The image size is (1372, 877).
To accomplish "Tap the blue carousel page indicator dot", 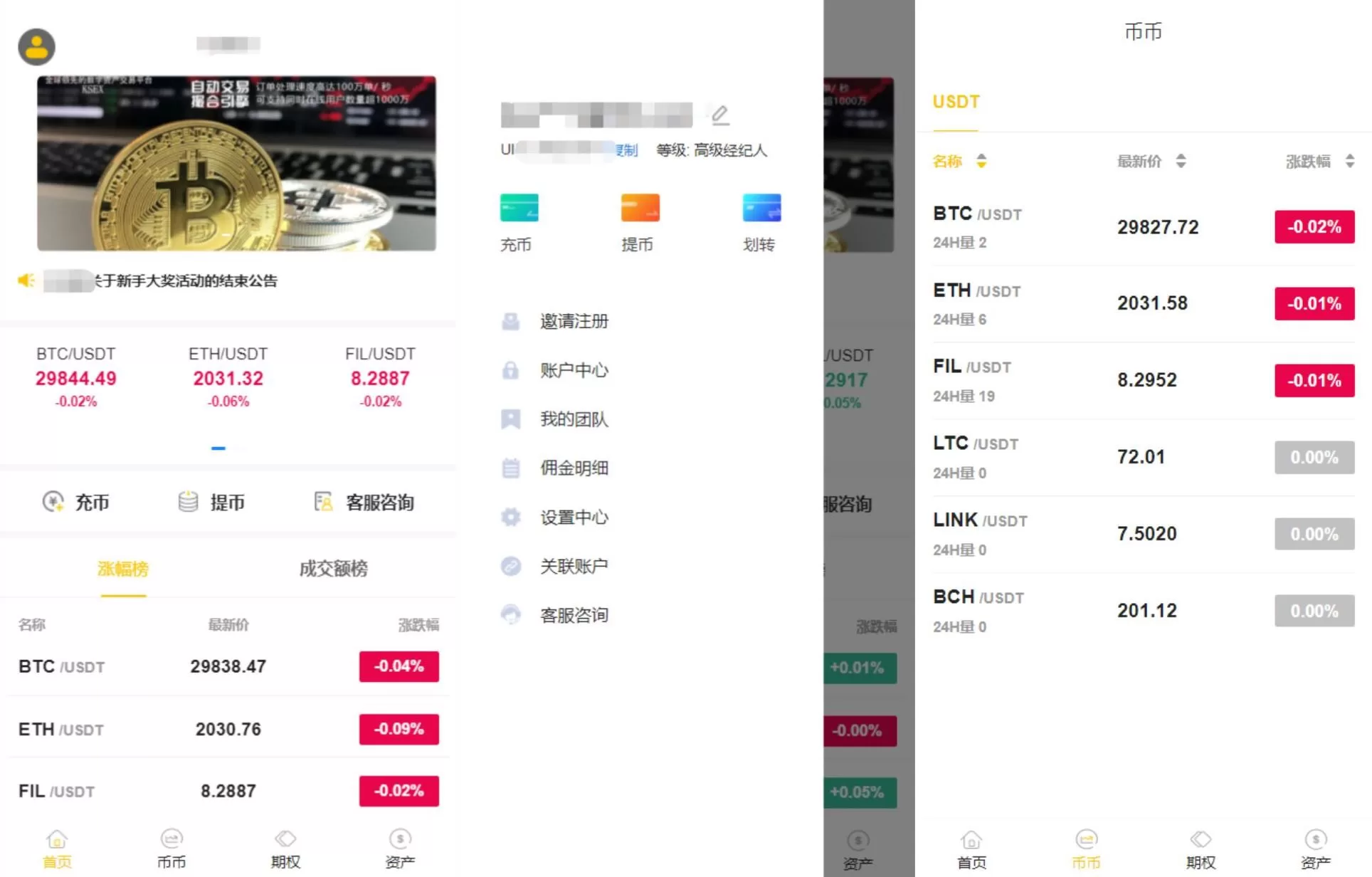I will tap(218, 448).
